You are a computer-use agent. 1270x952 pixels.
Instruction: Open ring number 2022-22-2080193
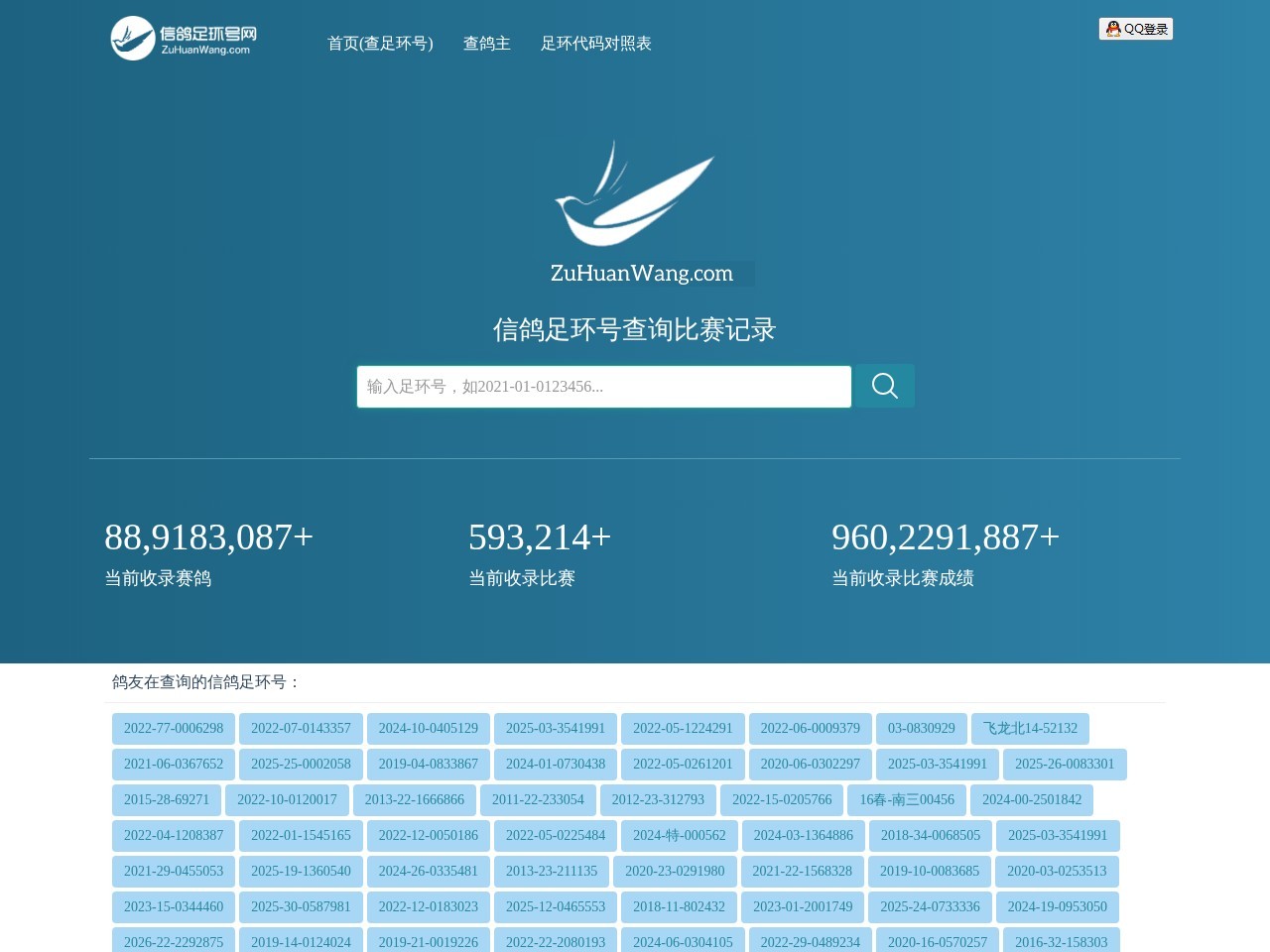556,940
